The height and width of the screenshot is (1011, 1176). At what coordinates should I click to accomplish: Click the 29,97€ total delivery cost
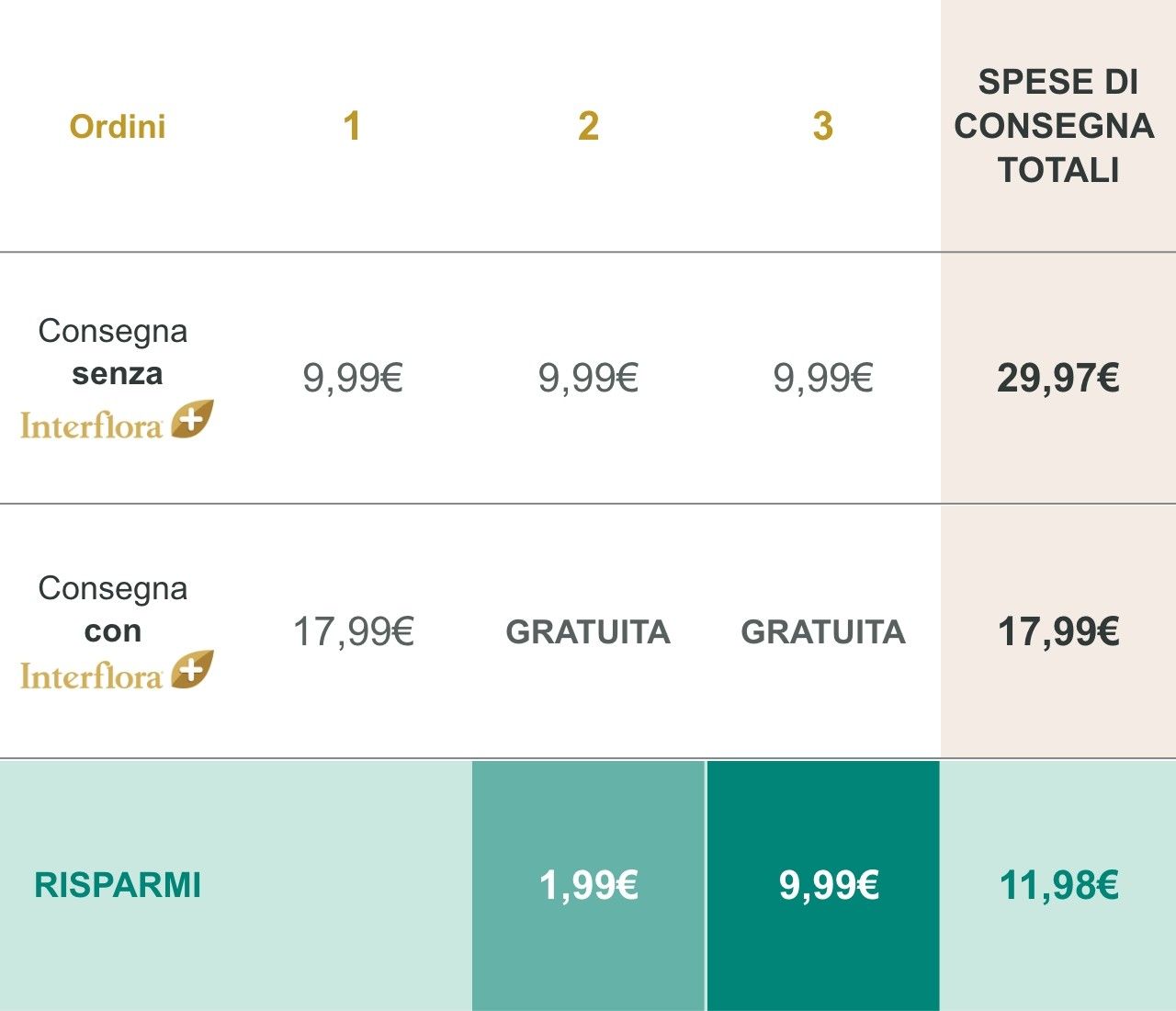[1057, 378]
